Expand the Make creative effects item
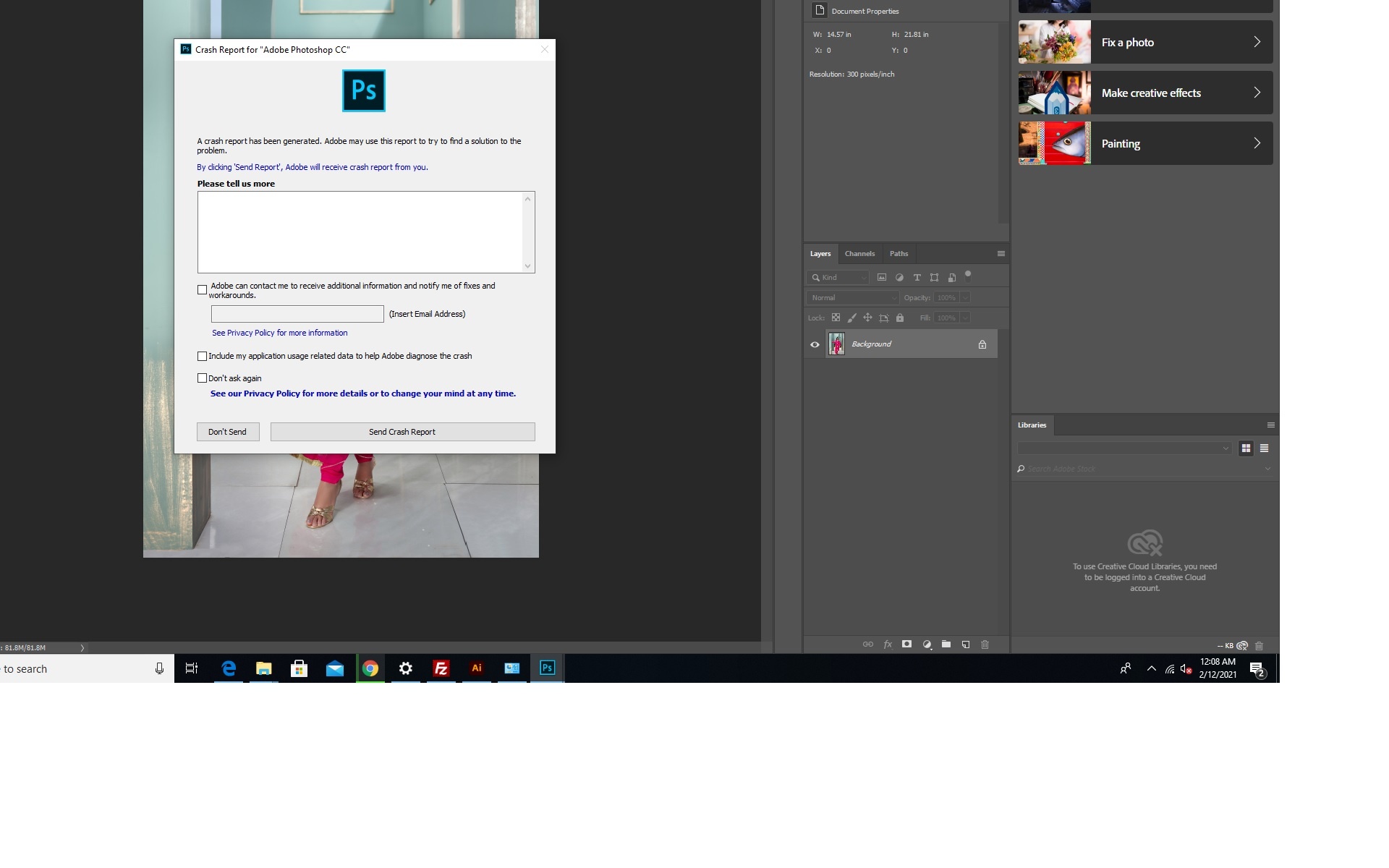This screenshot has width=1389, height=868. (x=1145, y=93)
